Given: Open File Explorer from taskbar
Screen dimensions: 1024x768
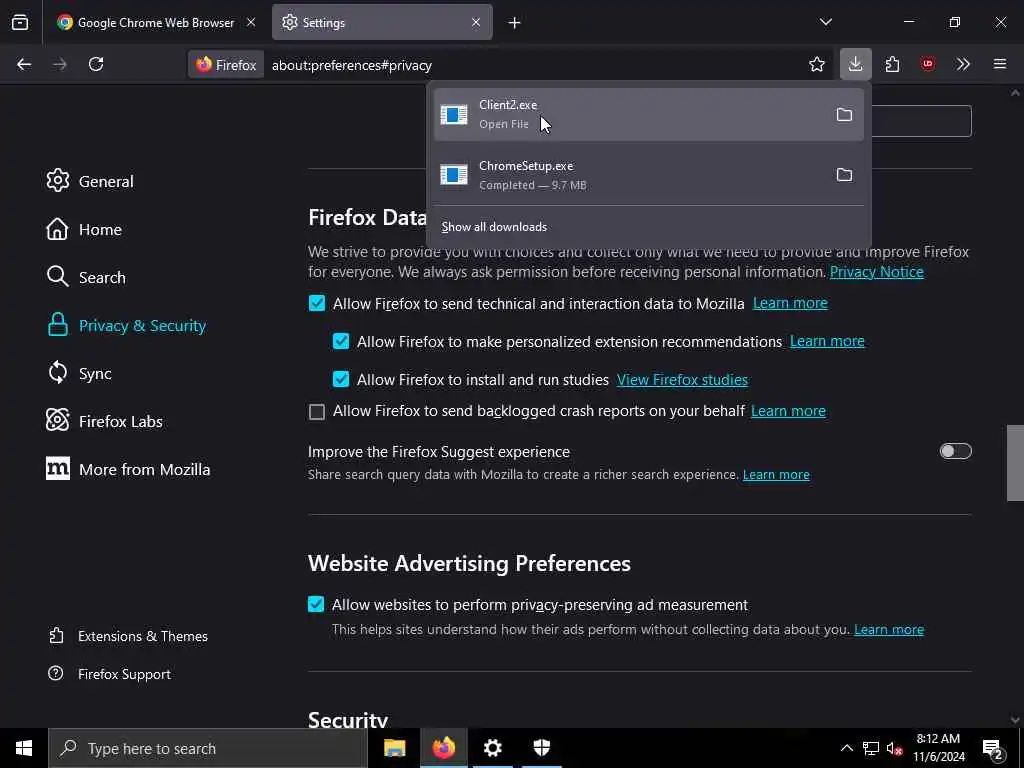Looking at the screenshot, I should point(394,748).
